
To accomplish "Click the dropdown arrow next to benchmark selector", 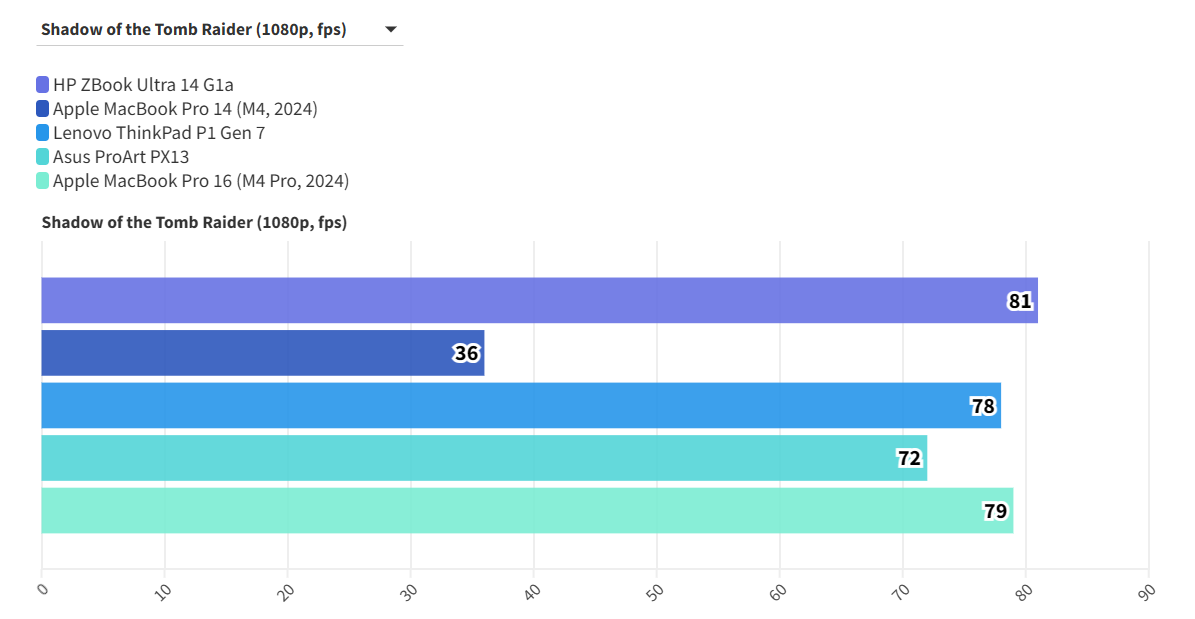I will (391, 30).
